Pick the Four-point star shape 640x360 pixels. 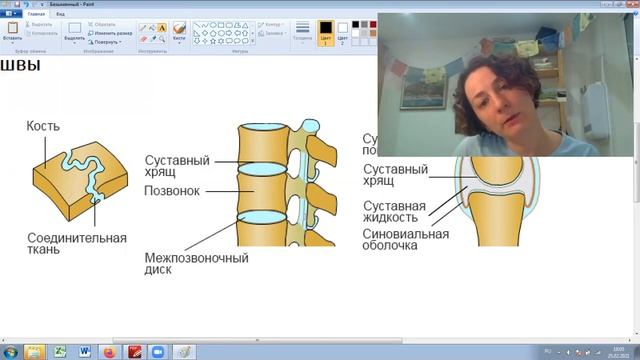click(x=205, y=41)
